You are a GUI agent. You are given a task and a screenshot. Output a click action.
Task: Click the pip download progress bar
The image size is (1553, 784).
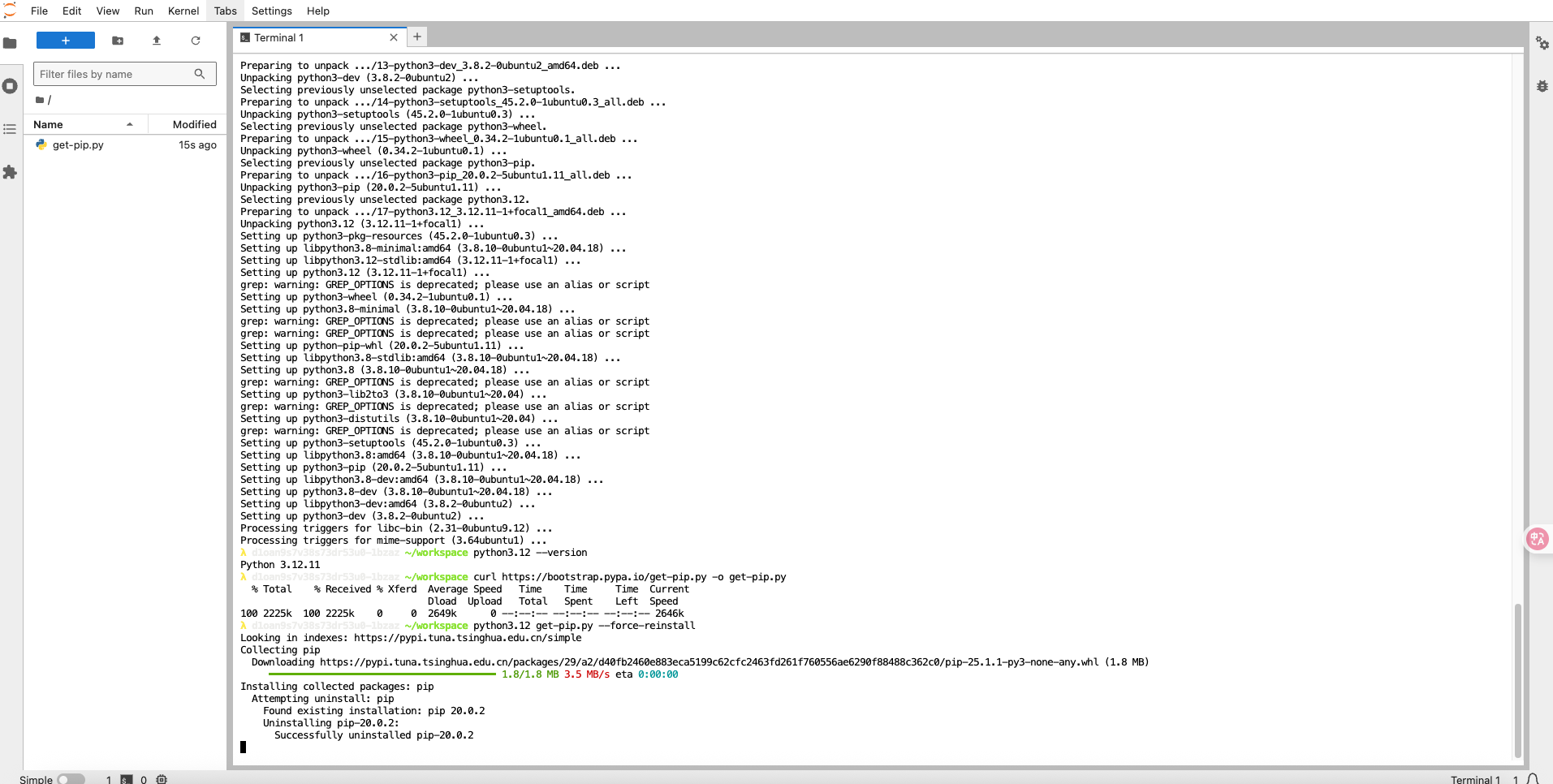(x=382, y=674)
